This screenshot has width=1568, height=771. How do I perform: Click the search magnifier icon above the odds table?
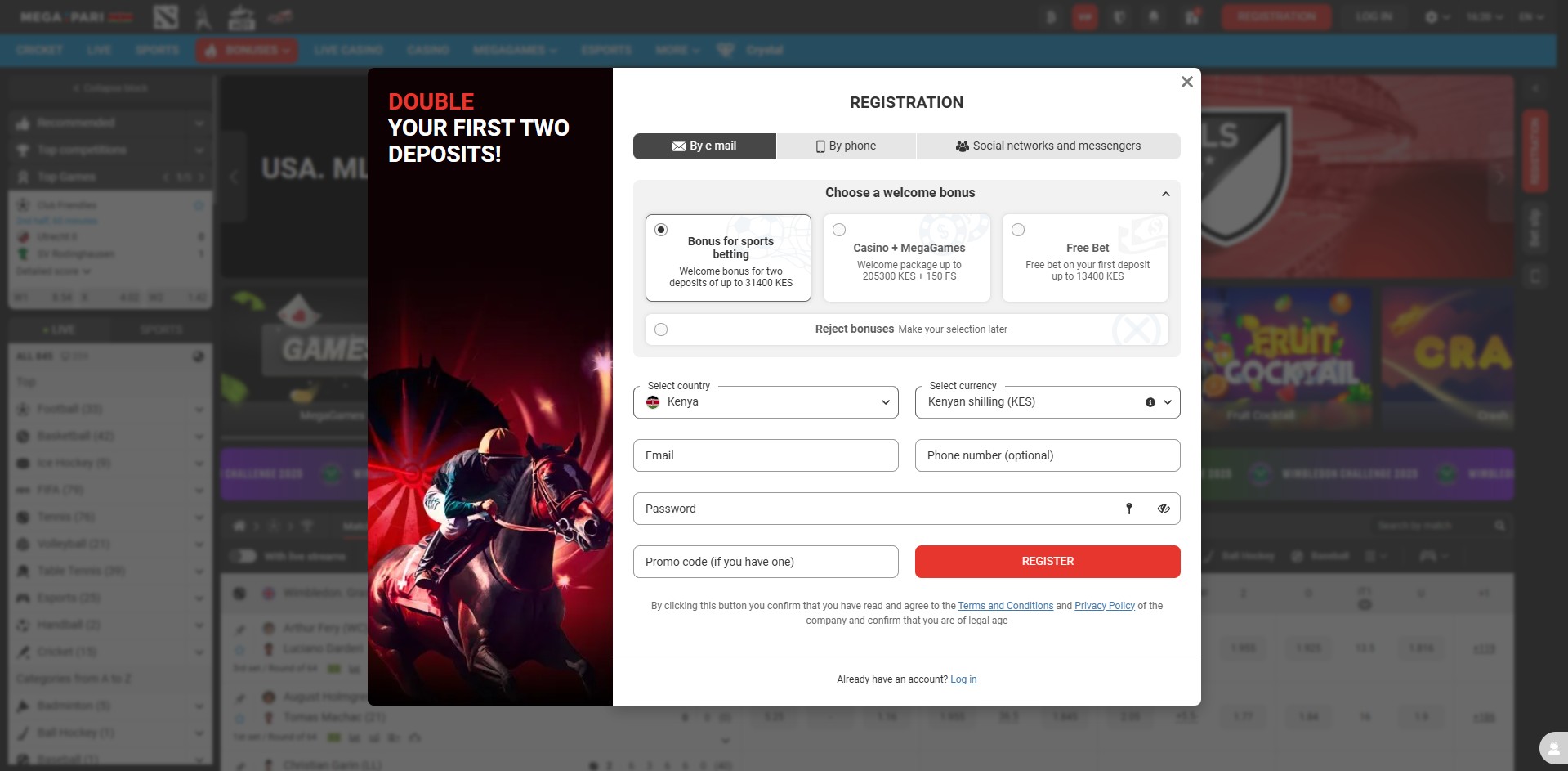tap(1501, 525)
